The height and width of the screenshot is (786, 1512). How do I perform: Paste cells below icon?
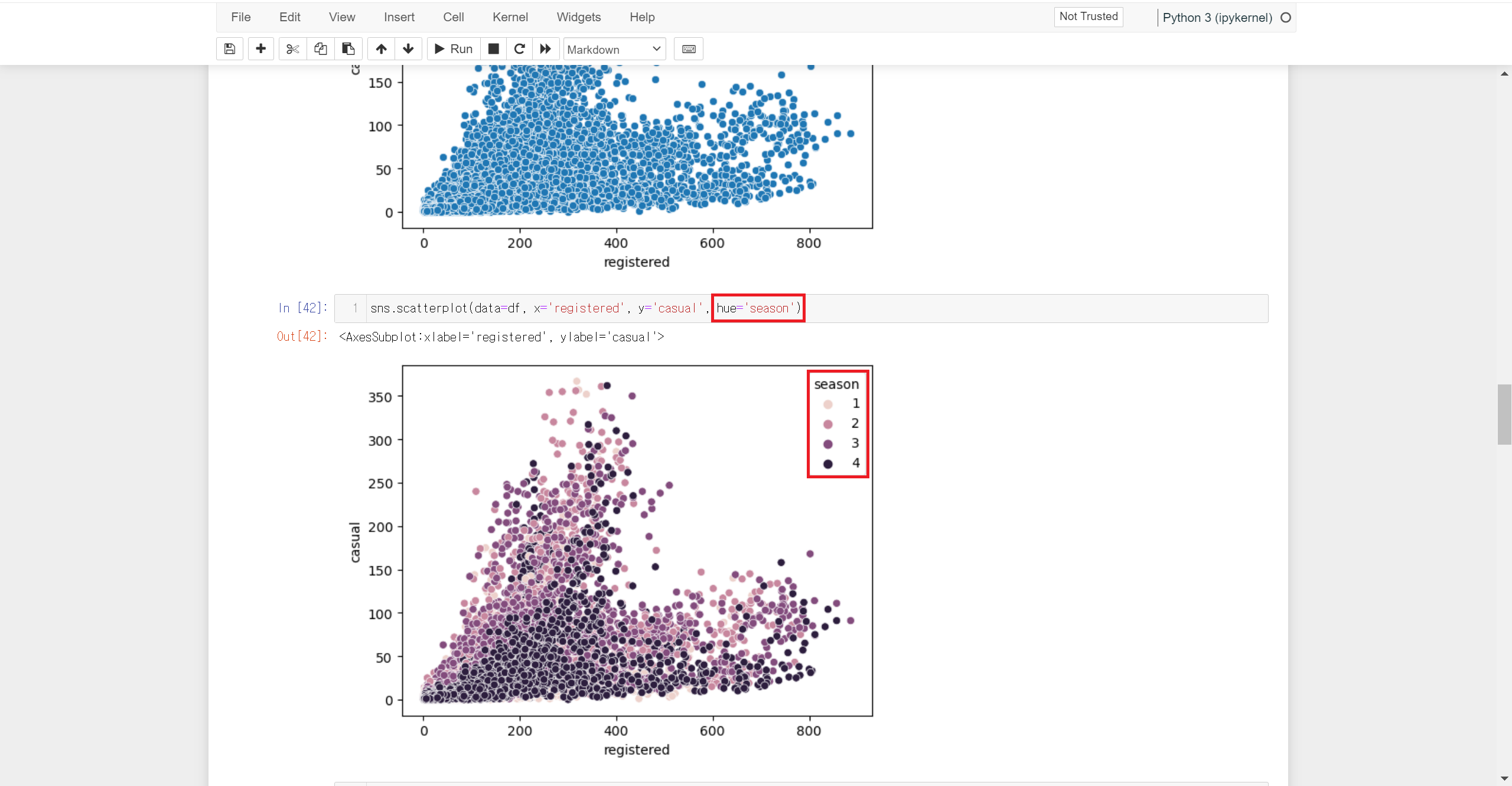tap(348, 49)
